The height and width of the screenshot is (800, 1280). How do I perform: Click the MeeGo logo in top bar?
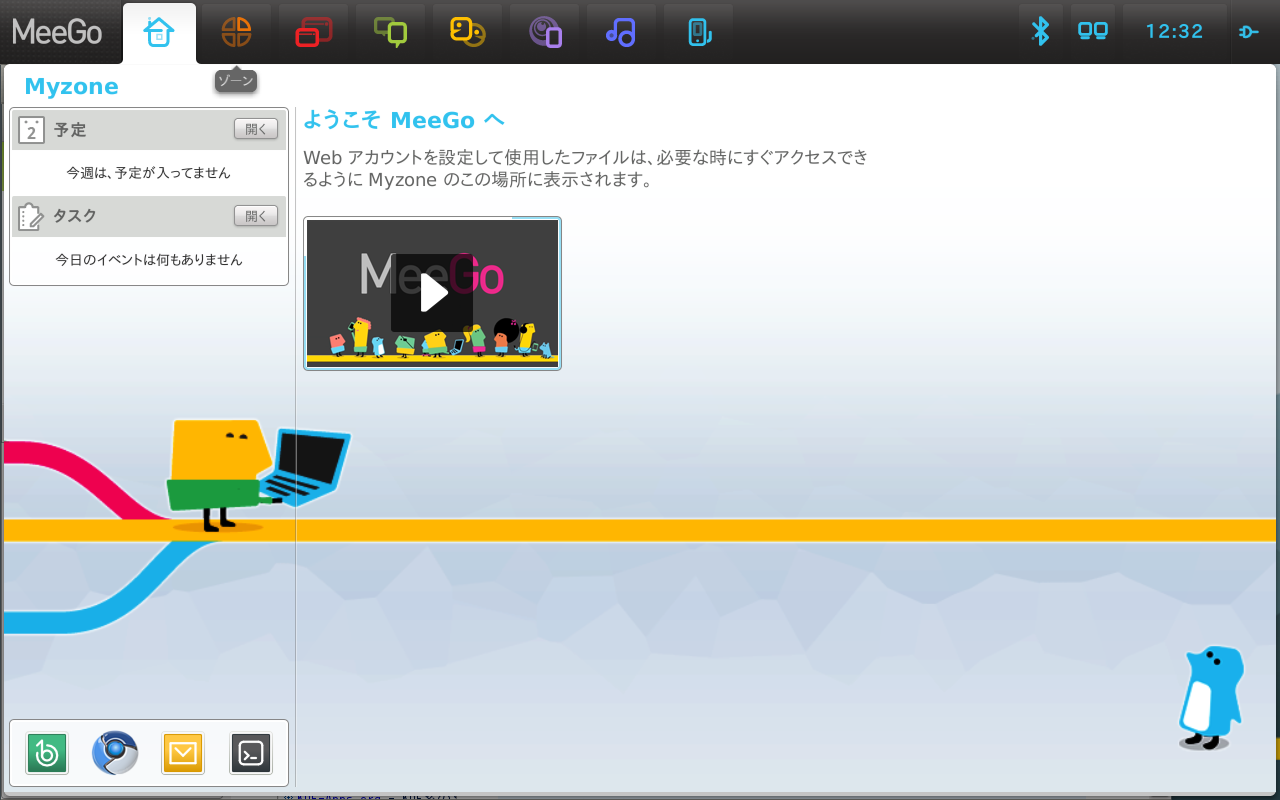point(57,32)
